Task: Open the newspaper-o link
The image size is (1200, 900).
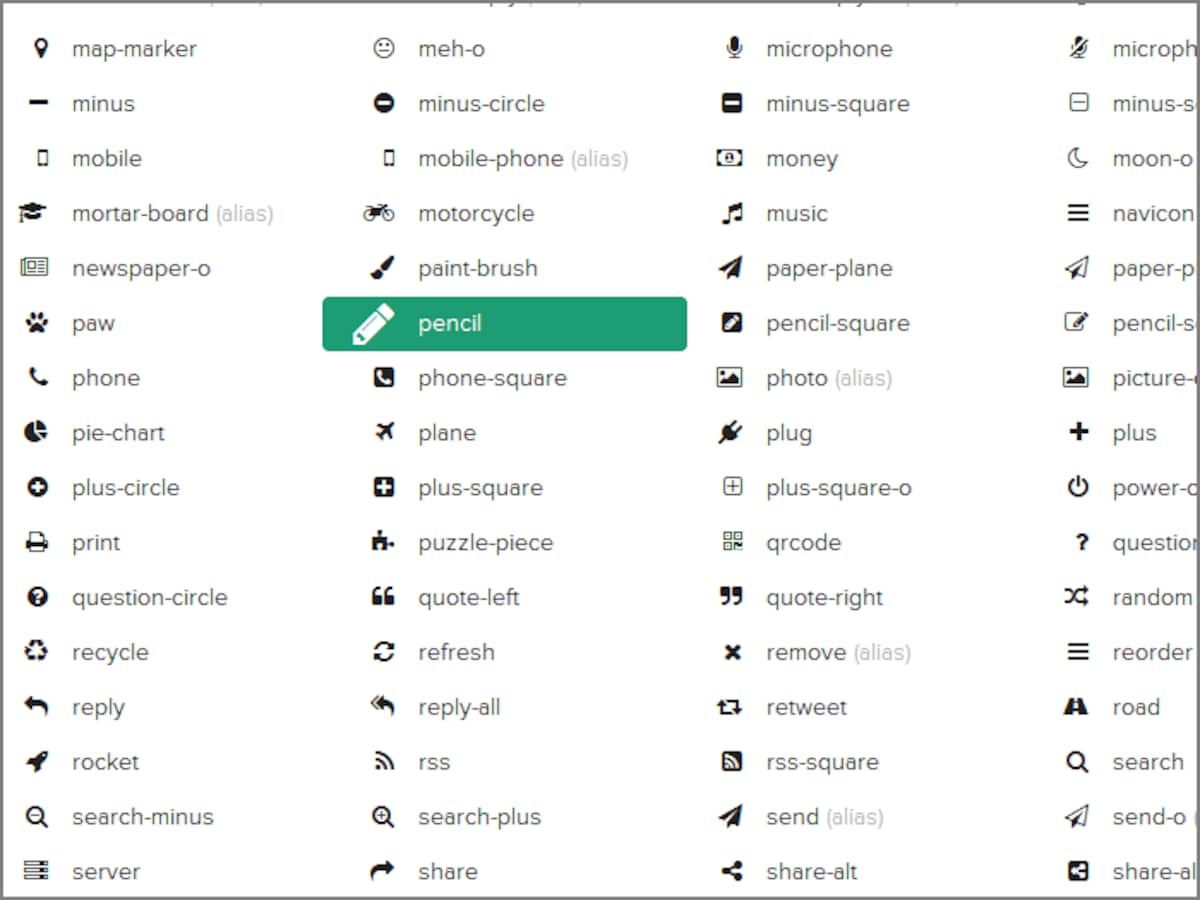Action: (x=141, y=268)
